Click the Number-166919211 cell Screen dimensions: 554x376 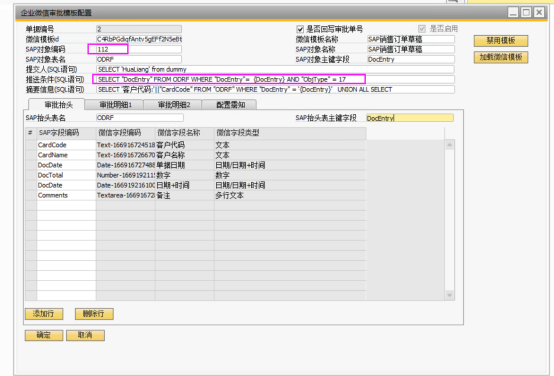125,175
